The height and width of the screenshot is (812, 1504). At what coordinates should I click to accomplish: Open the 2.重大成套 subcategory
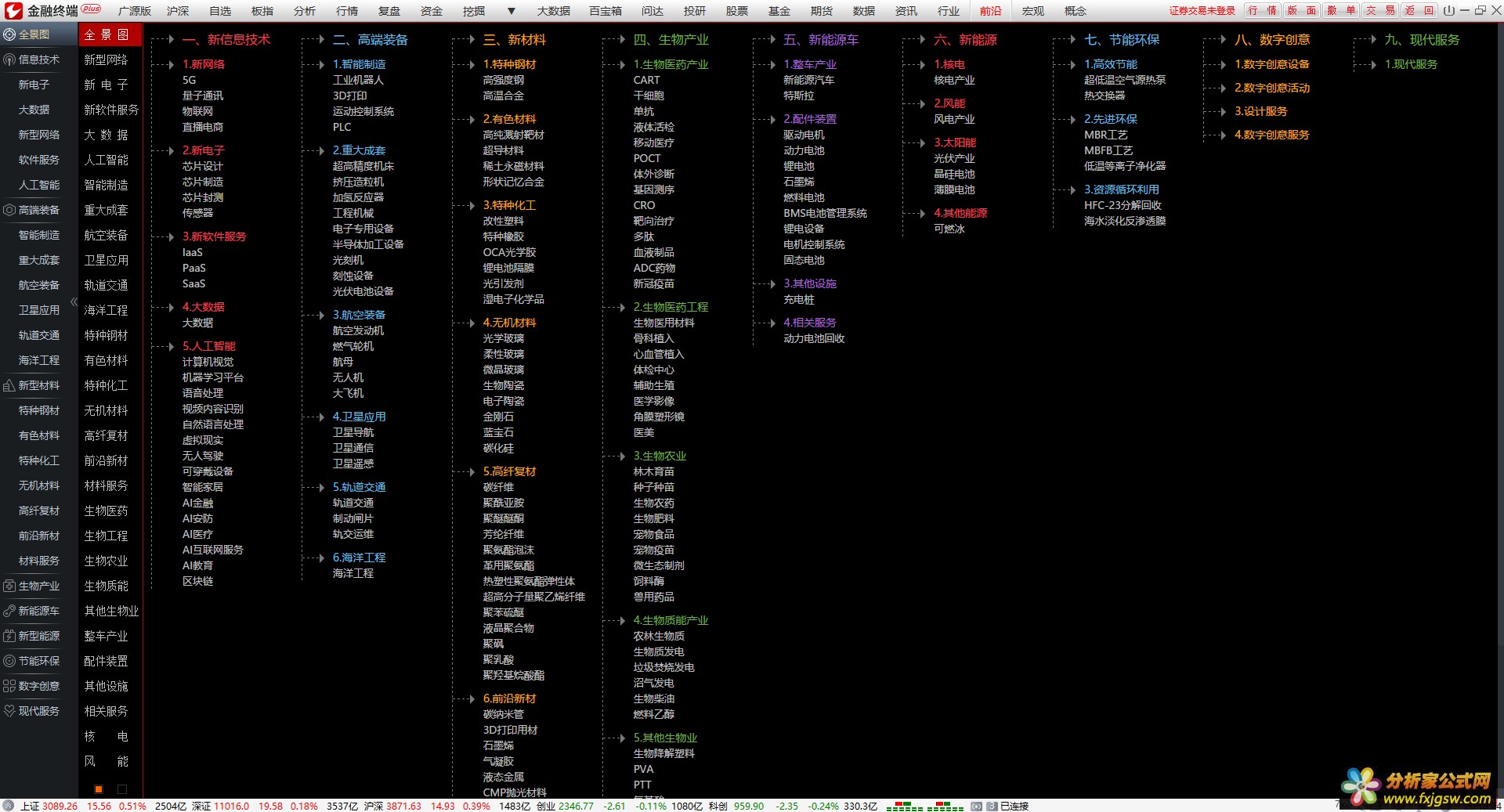click(x=359, y=150)
